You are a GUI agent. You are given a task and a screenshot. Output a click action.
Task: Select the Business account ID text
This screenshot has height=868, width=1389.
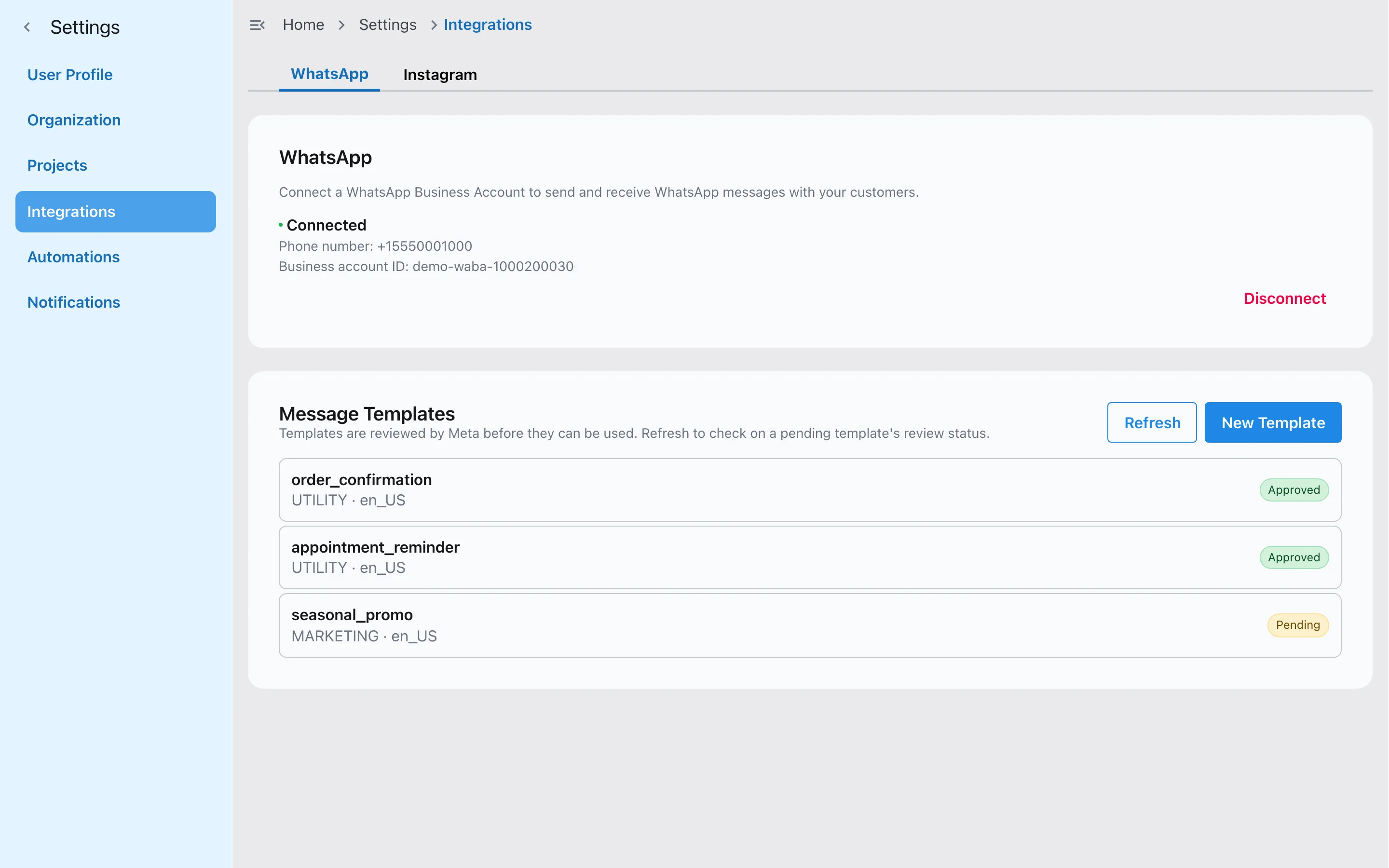(426, 266)
